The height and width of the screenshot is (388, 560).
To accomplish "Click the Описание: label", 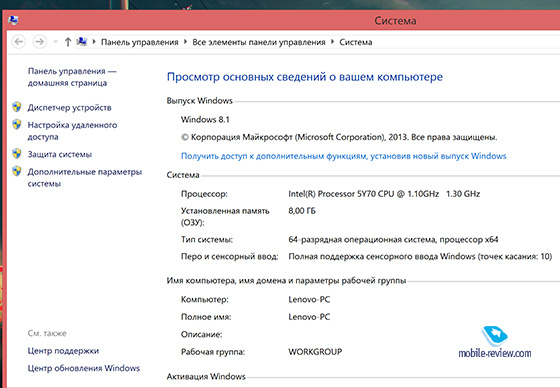I will tap(201, 334).
